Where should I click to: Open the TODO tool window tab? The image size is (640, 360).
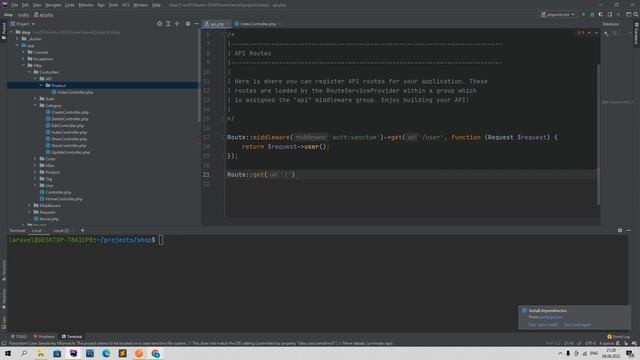[19, 337]
